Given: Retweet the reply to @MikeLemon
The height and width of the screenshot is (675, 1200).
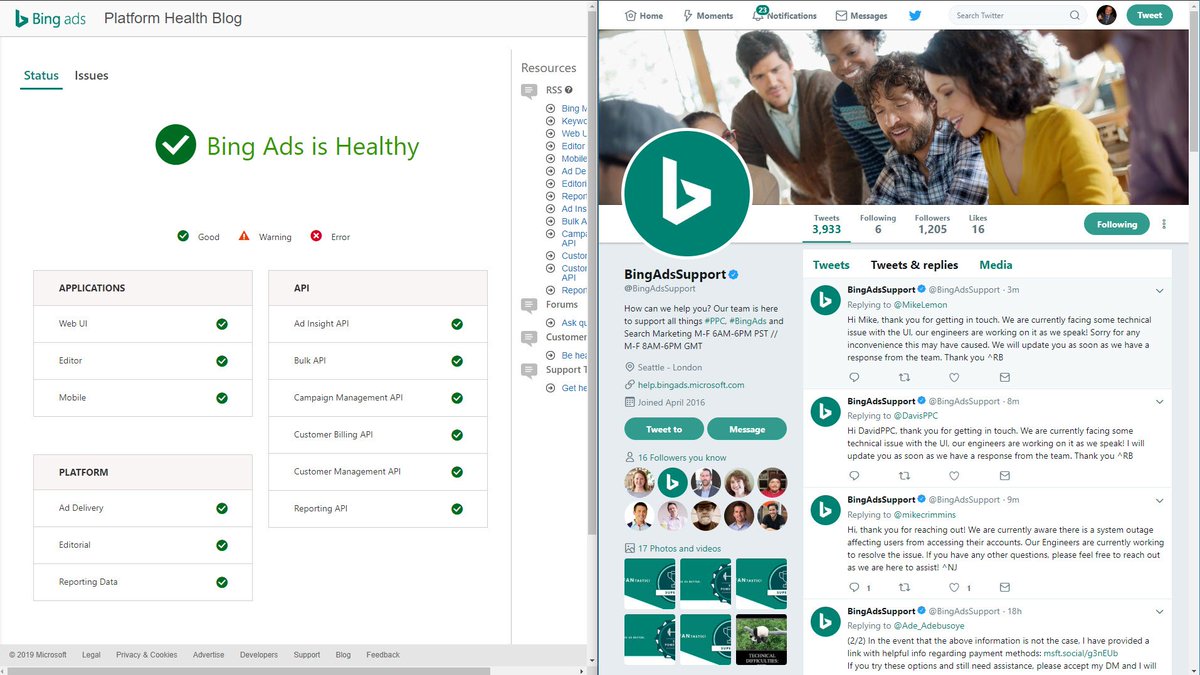Looking at the screenshot, I should pyautogui.click(x=904, y=377).
